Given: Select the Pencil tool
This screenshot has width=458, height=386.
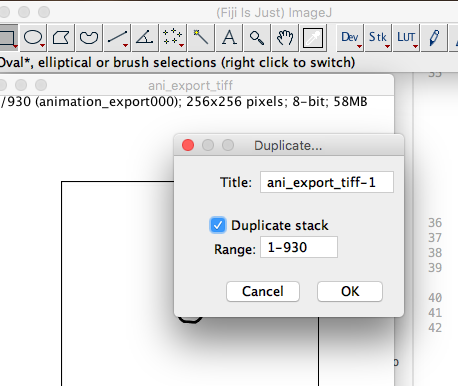Looking at the screenshot, I should (434, 37).
